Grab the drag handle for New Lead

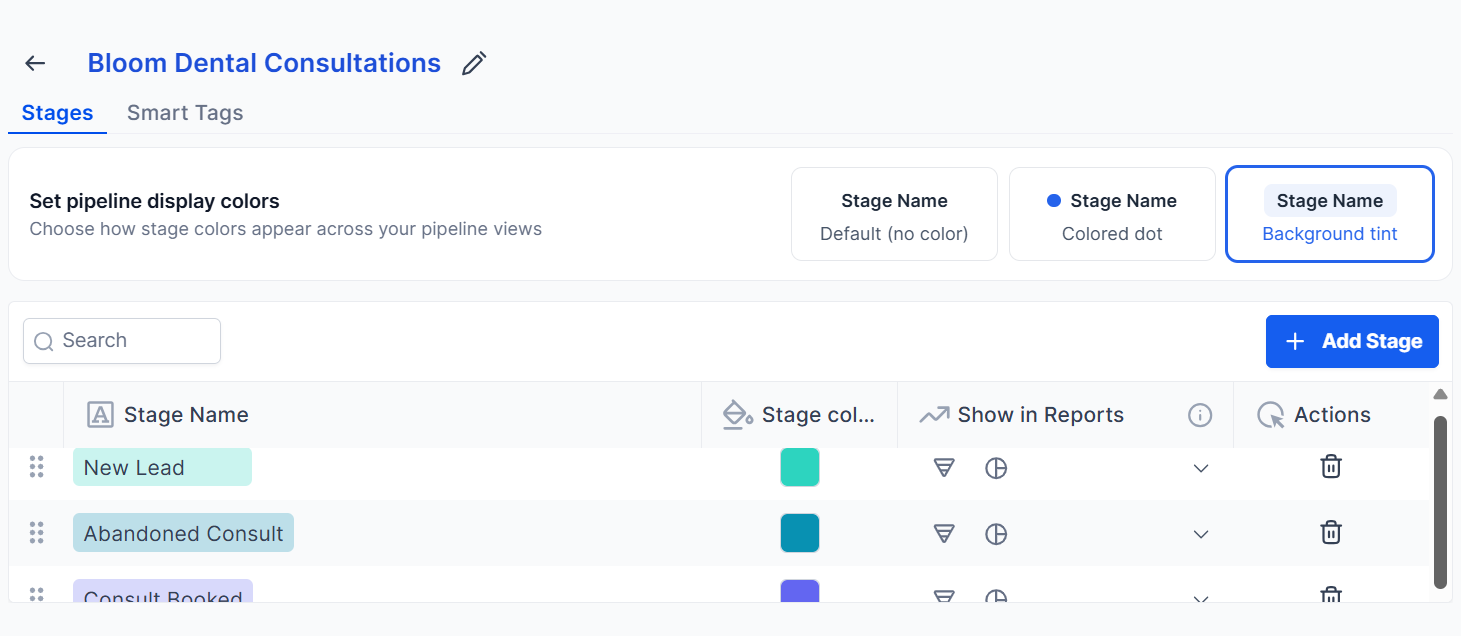click(37, 467)
